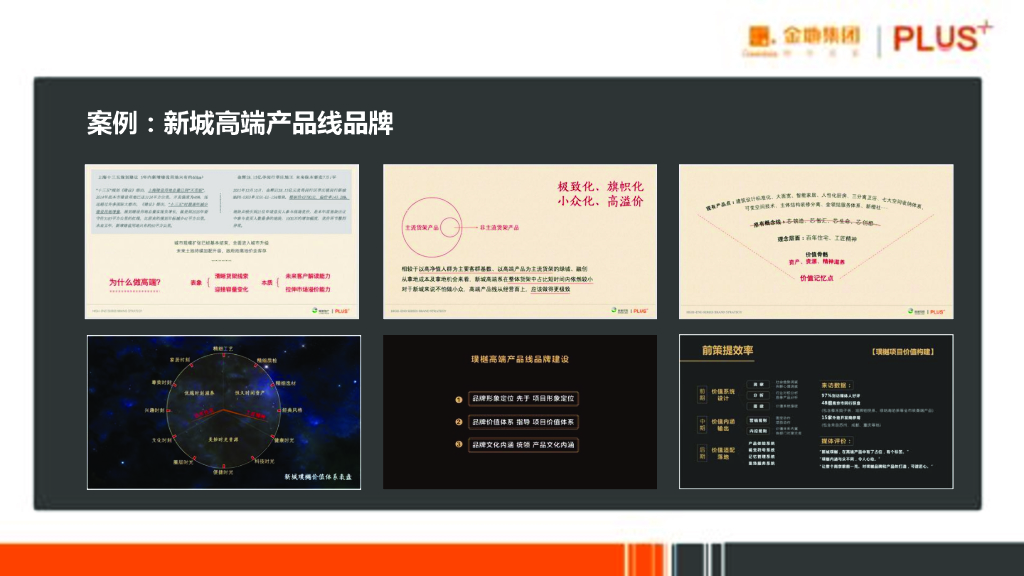Click the 璞樾高端产品线品牌建设 gold title
1024x576 pixels.
[520, 359]
